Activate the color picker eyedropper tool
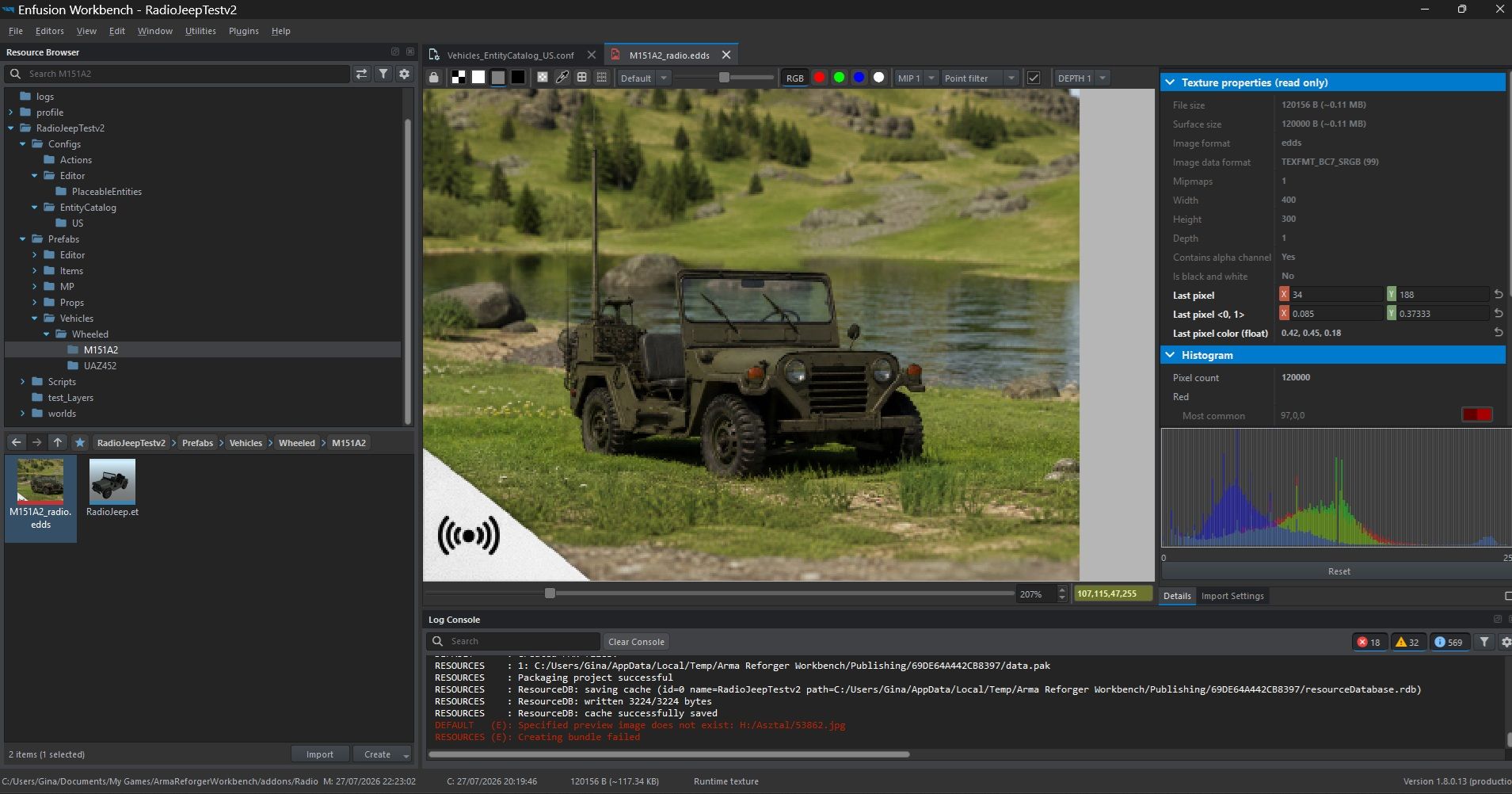Screen dimensions: 1512x794 click(x=562, y=78)
